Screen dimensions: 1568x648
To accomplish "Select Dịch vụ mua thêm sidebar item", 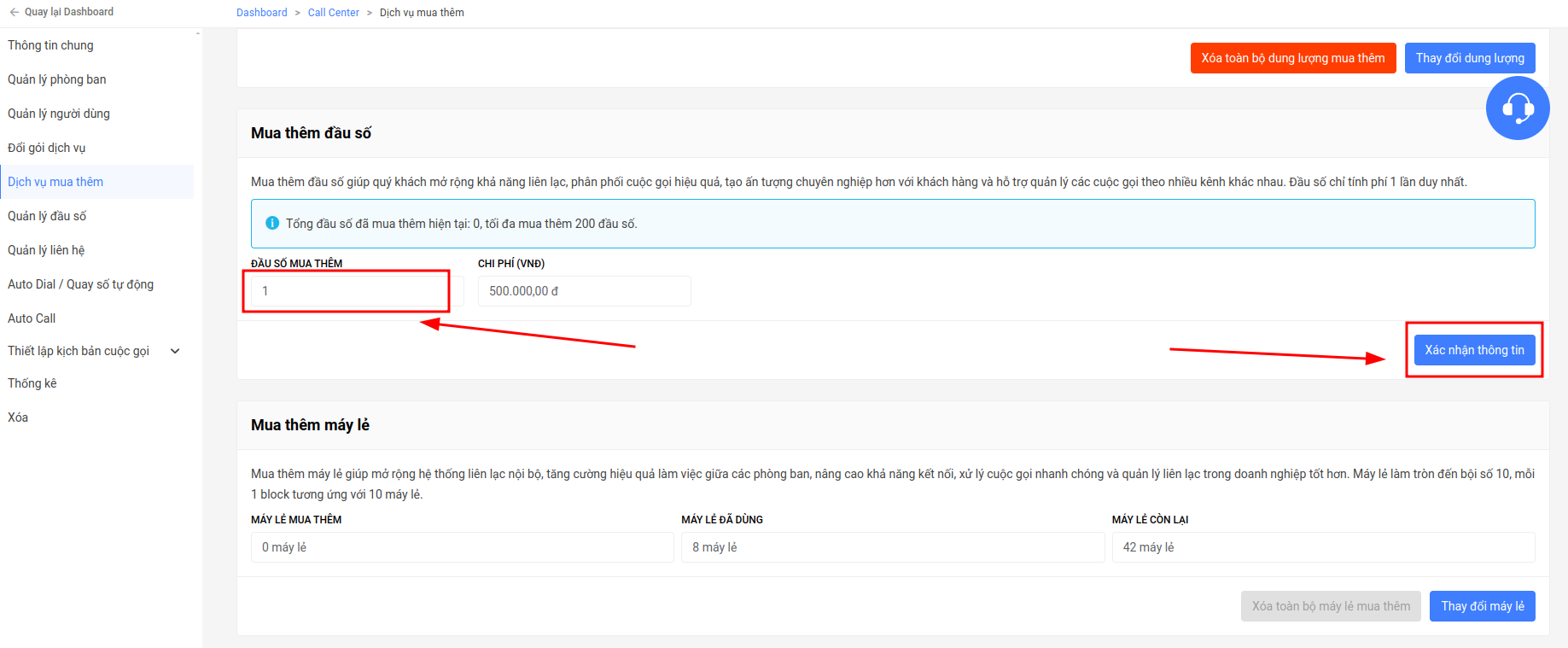I will click(96, 182).
